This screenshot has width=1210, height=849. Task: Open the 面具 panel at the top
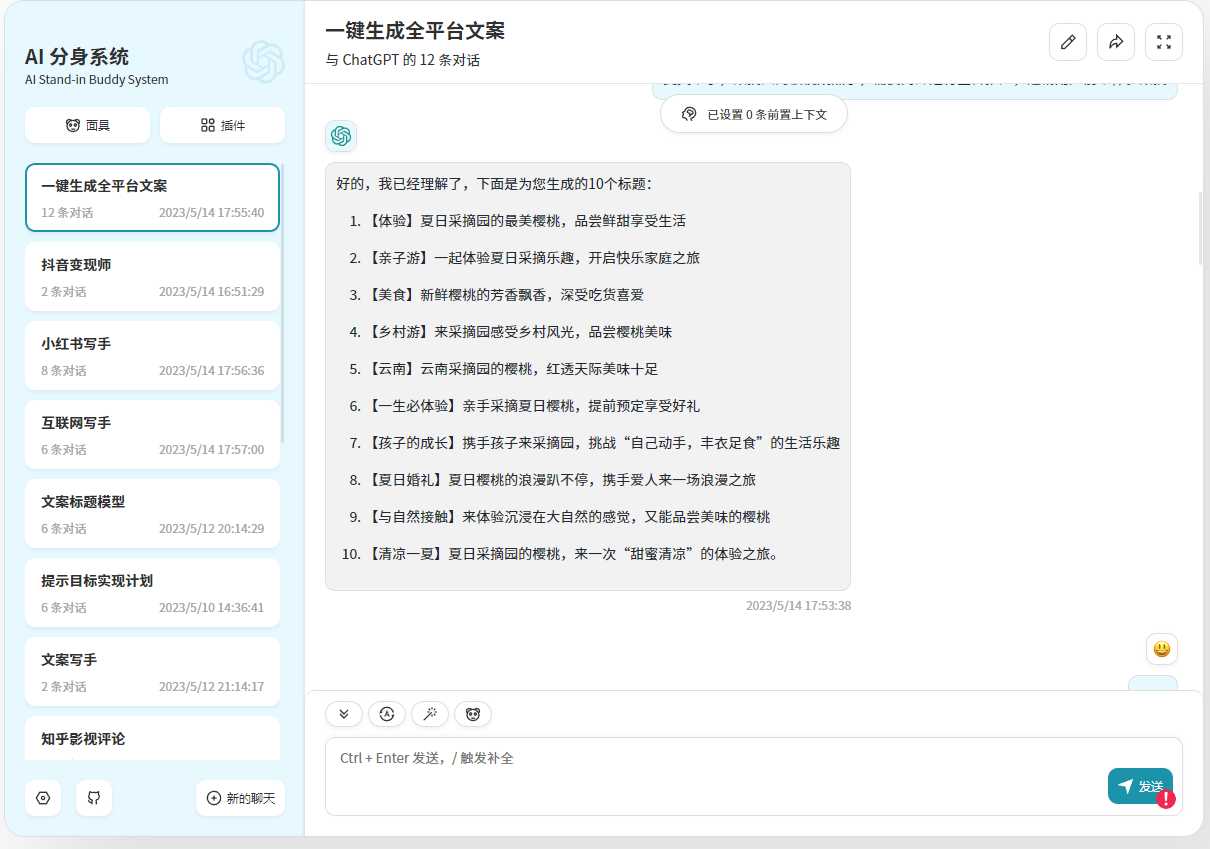pos(87,124)
